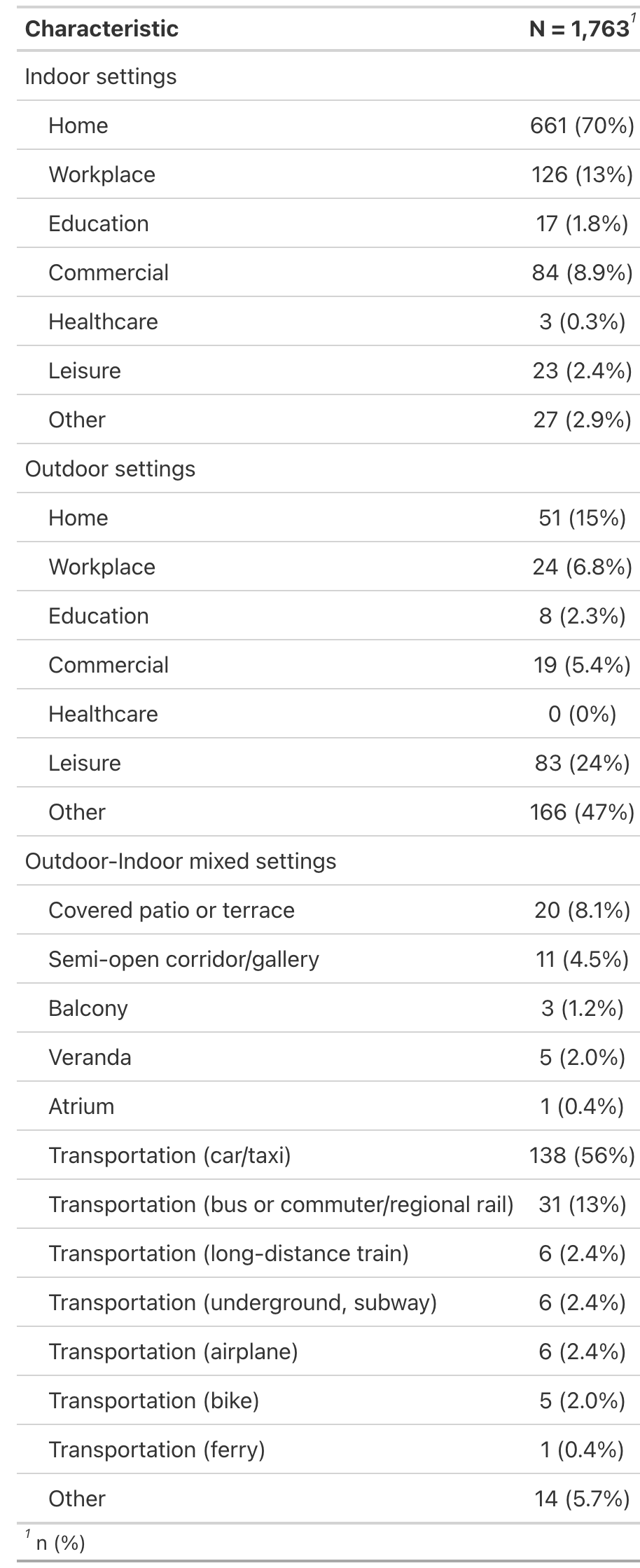Viewport: 640px width, 1568px height.
Task: Click the 126 (13%) value cell
Action: (x=582, y=174)
